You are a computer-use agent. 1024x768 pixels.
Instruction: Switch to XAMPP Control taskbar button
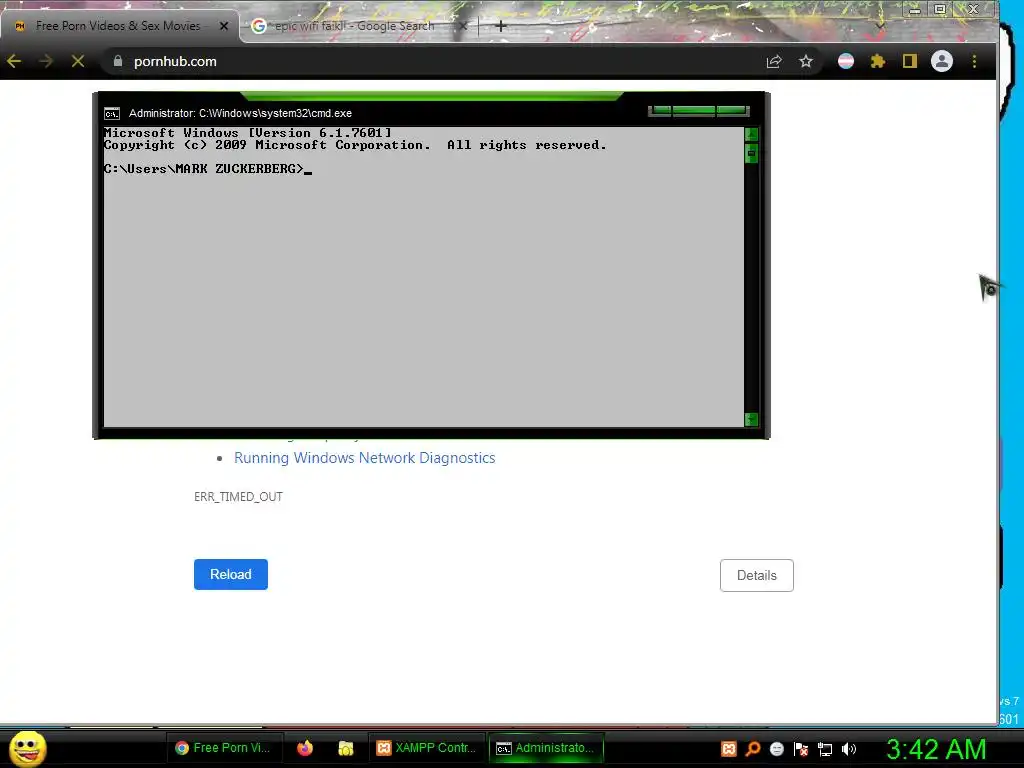point(427,748)
